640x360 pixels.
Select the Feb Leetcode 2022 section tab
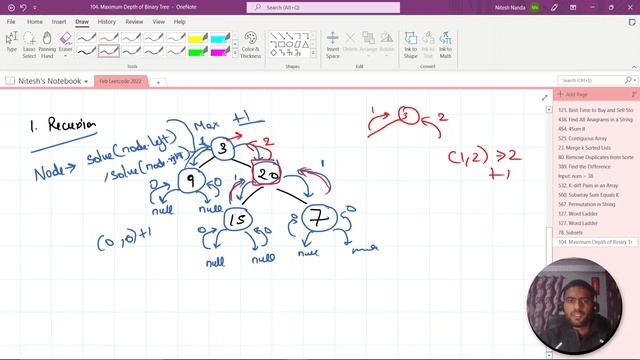pyautogui.click(x=120, y=81)
